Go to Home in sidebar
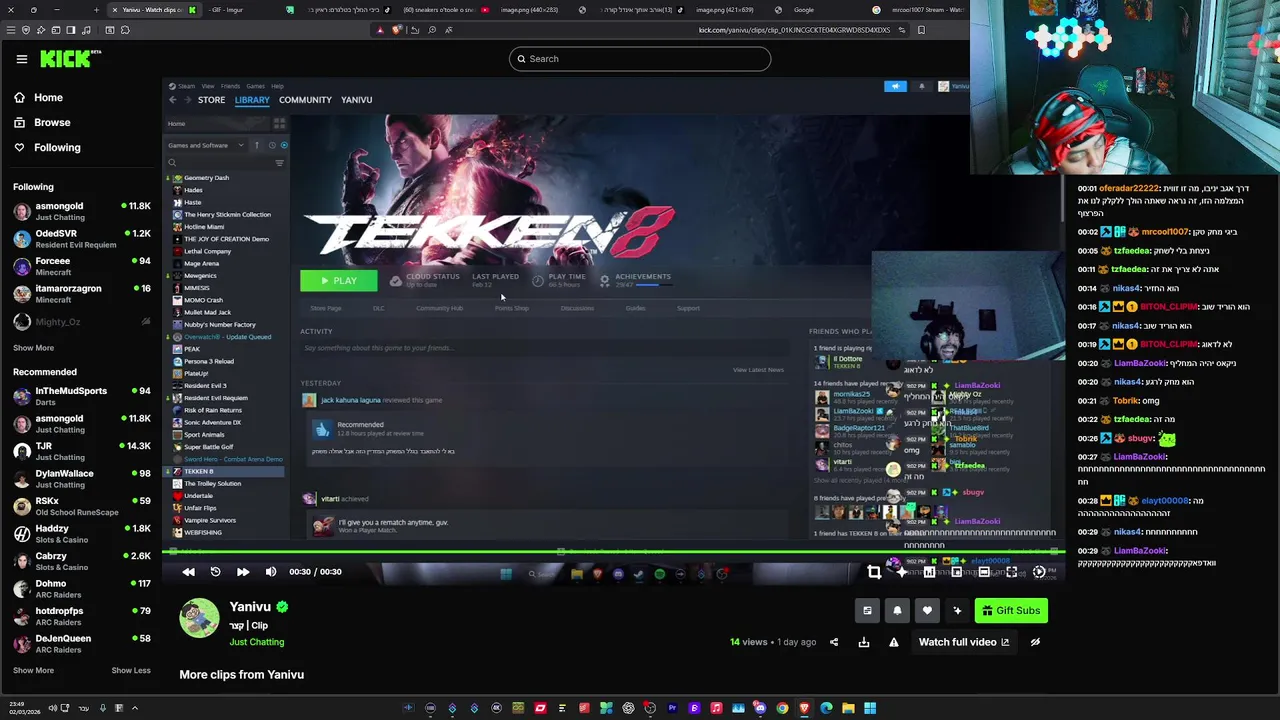Viewport: 1280px width, 720px height. [38, 98]
